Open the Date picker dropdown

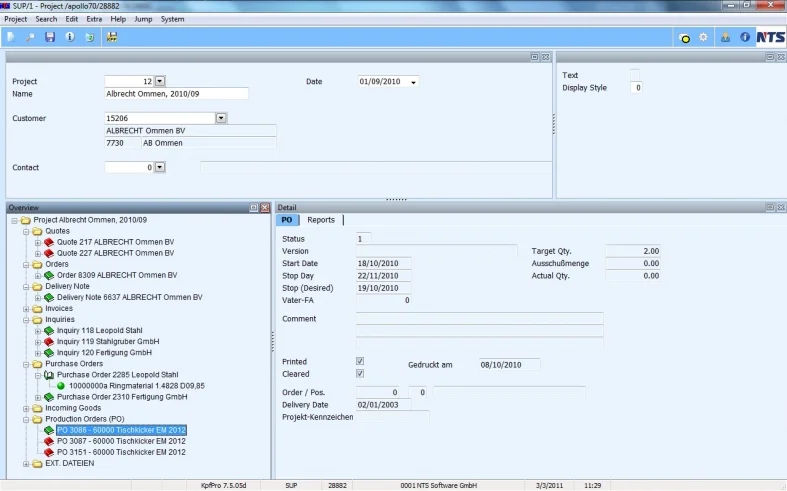pyautogui.click(x=414, y=82)
